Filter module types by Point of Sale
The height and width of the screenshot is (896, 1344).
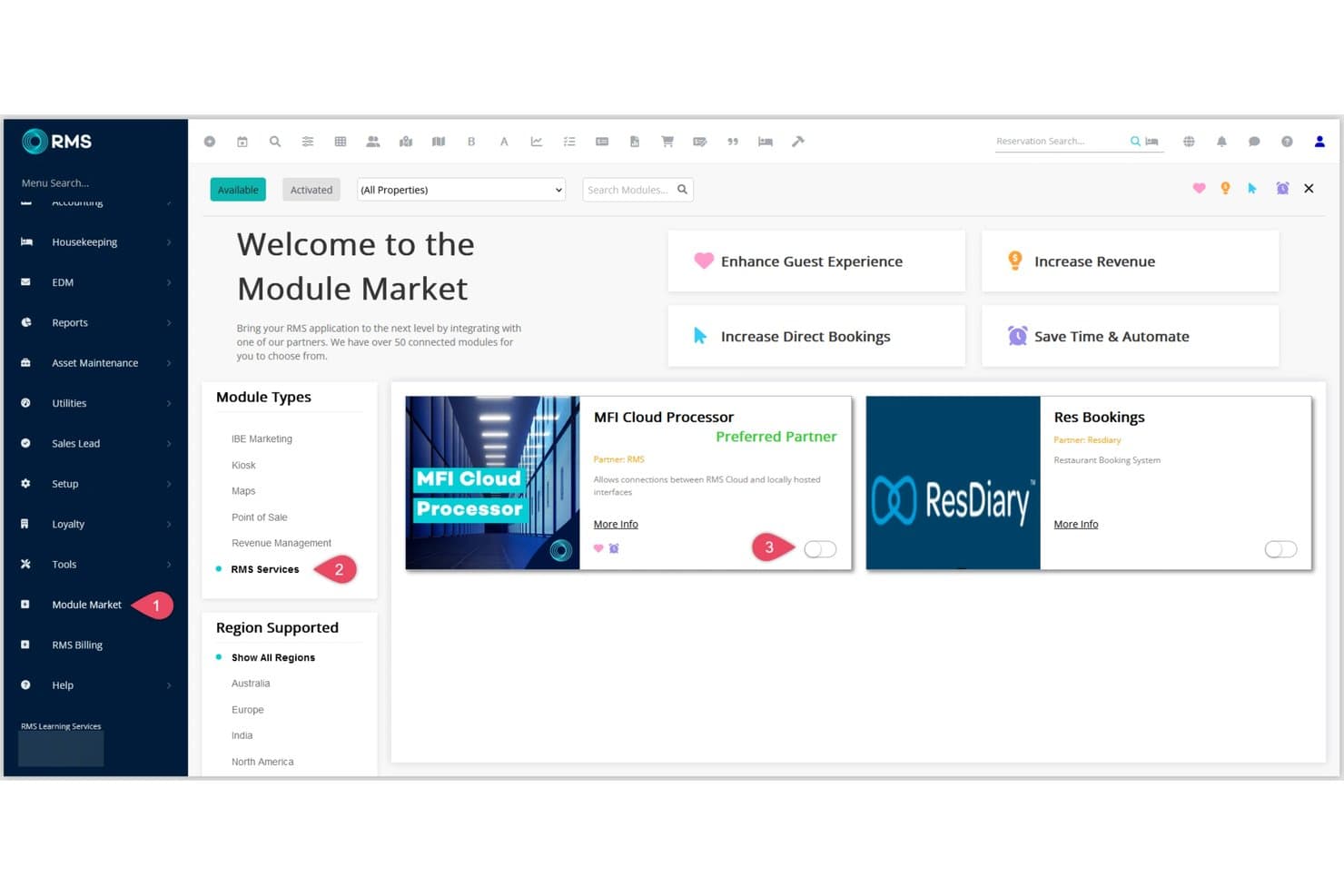click(x=260, y=517)
